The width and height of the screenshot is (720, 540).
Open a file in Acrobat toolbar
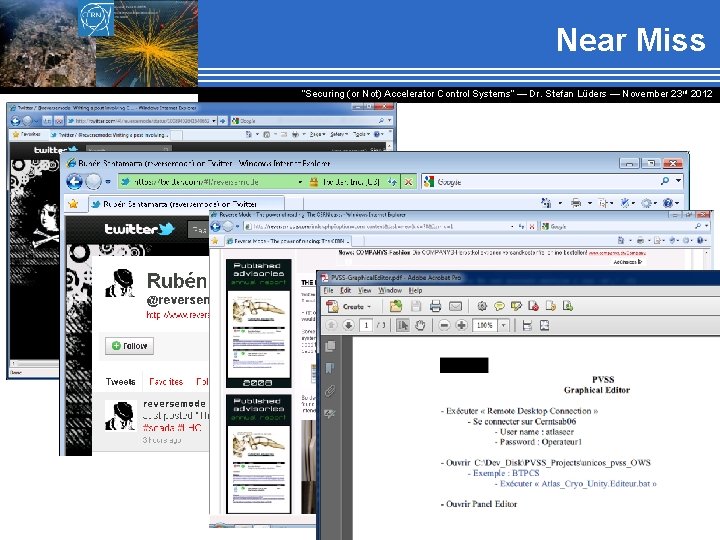[395, 306]
